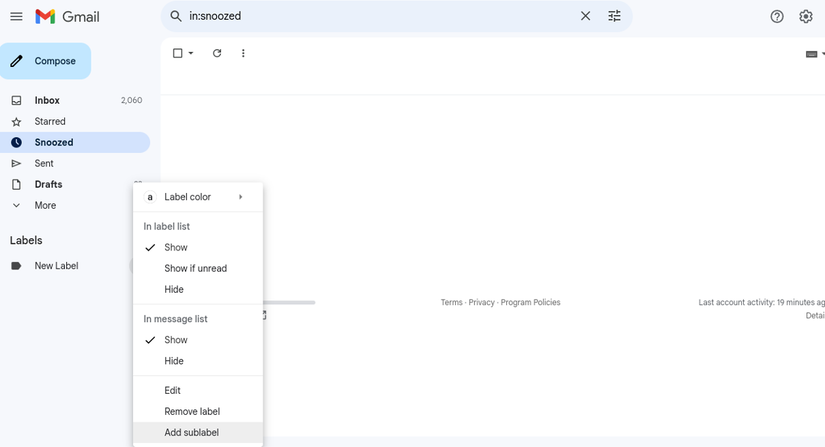Choose Show if unread option
This screenshot has width=825, height=447.
195,268
